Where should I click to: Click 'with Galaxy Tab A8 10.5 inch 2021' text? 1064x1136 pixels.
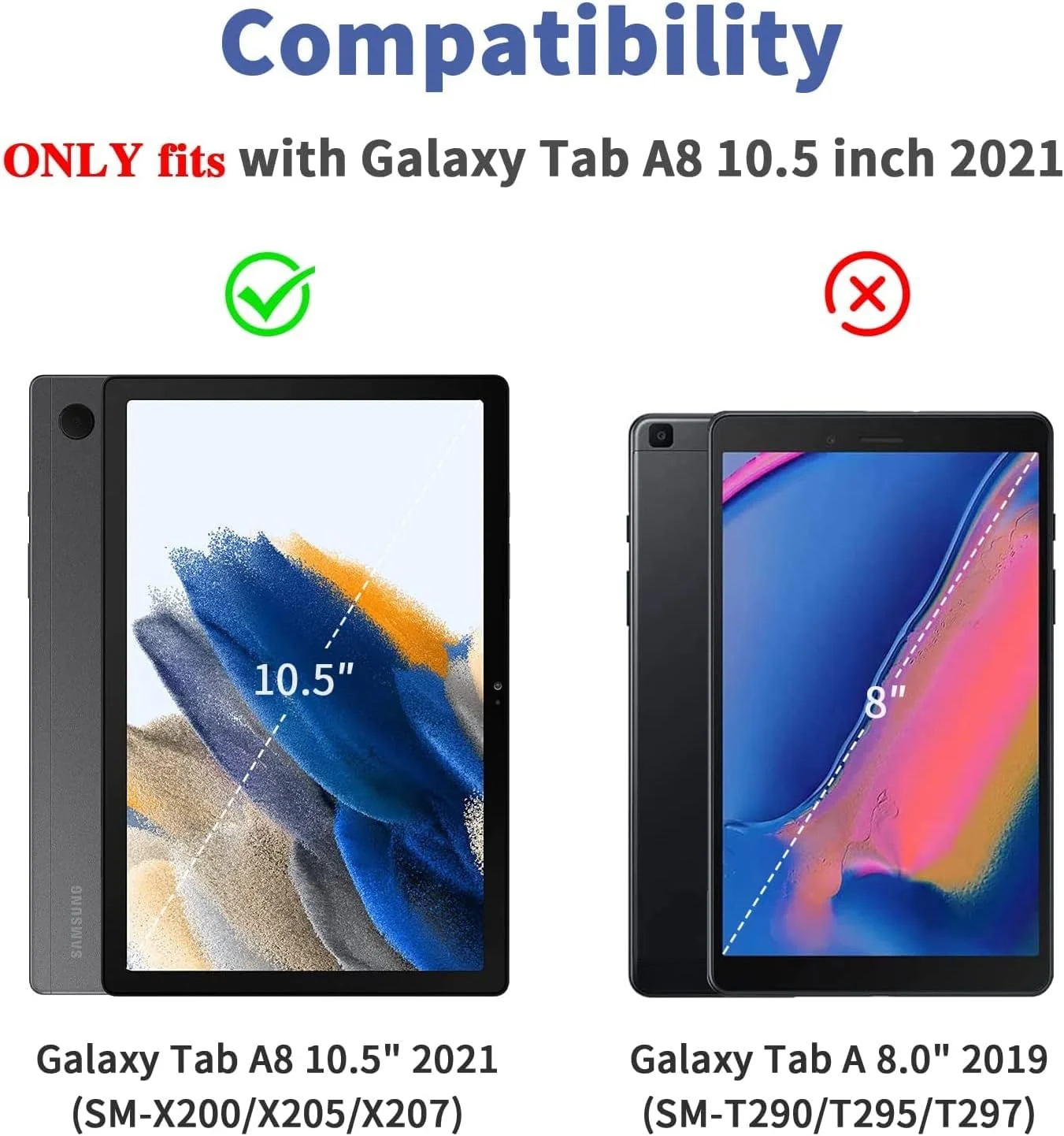[651, 159]
